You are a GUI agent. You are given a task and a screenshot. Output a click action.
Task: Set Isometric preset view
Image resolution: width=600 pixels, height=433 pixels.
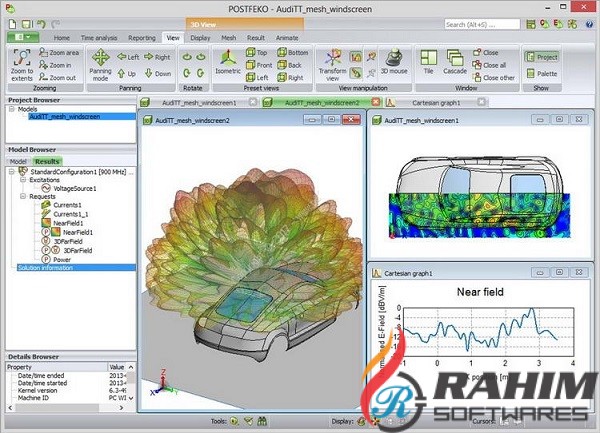(x=228, y=61)
